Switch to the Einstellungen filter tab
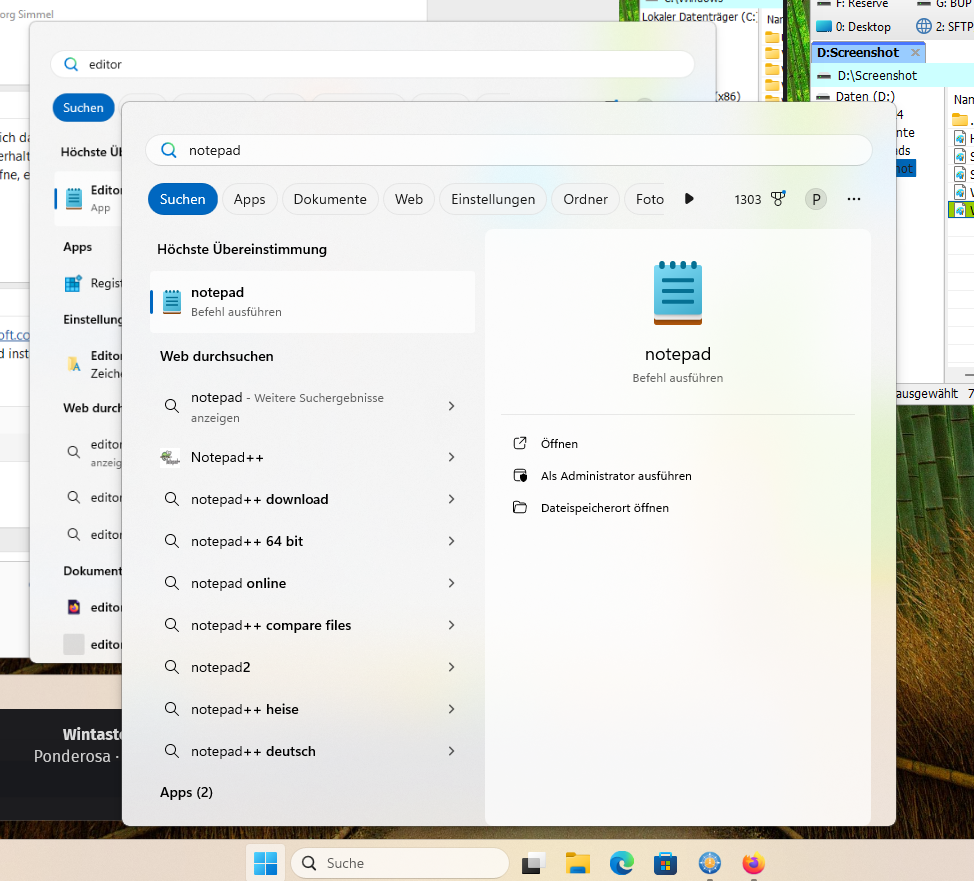Image resolution: width=974 pixels, height=881 pixels. pyautogui.click(x=493, y=199)
